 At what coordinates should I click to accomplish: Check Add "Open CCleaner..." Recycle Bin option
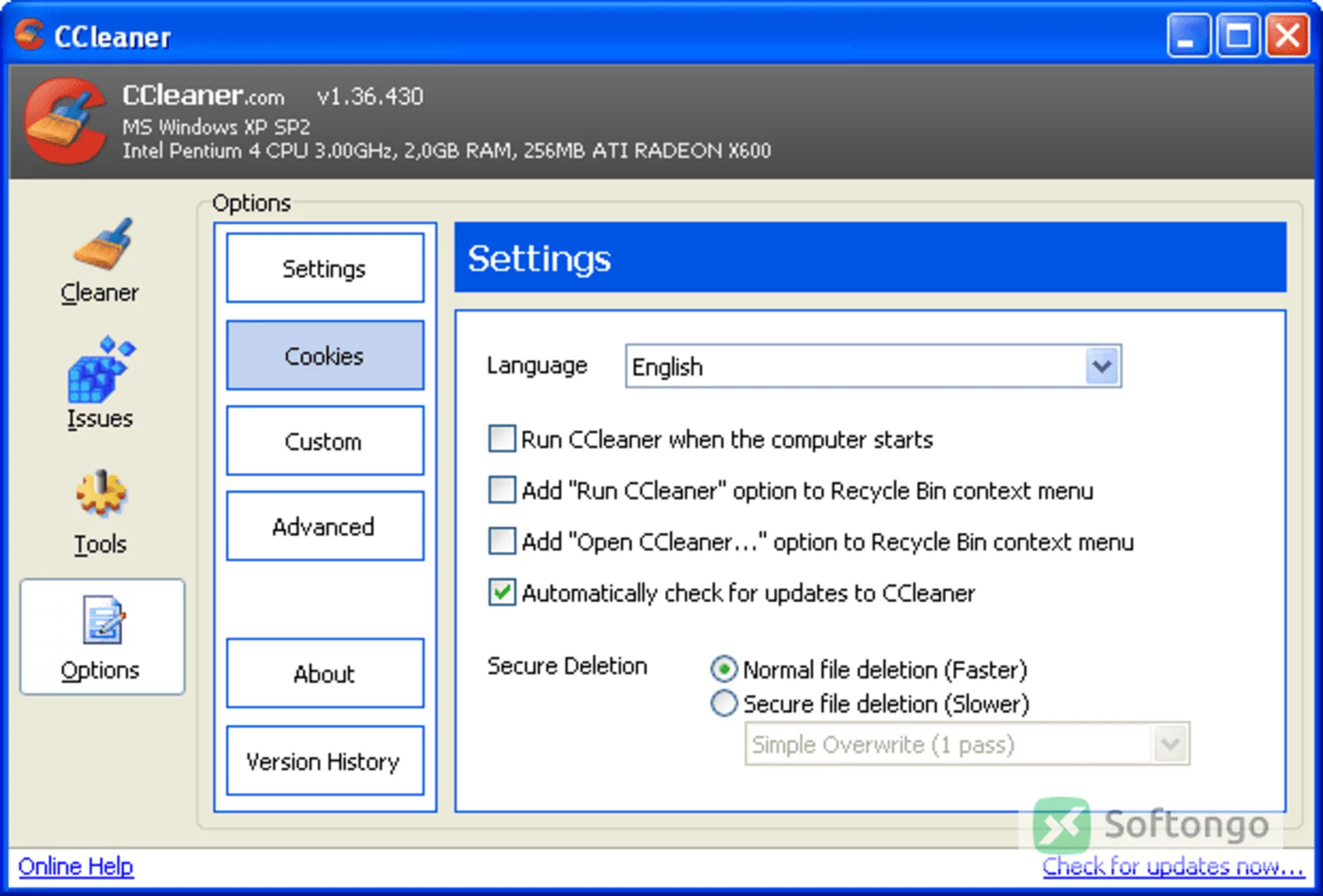point(502,541)
